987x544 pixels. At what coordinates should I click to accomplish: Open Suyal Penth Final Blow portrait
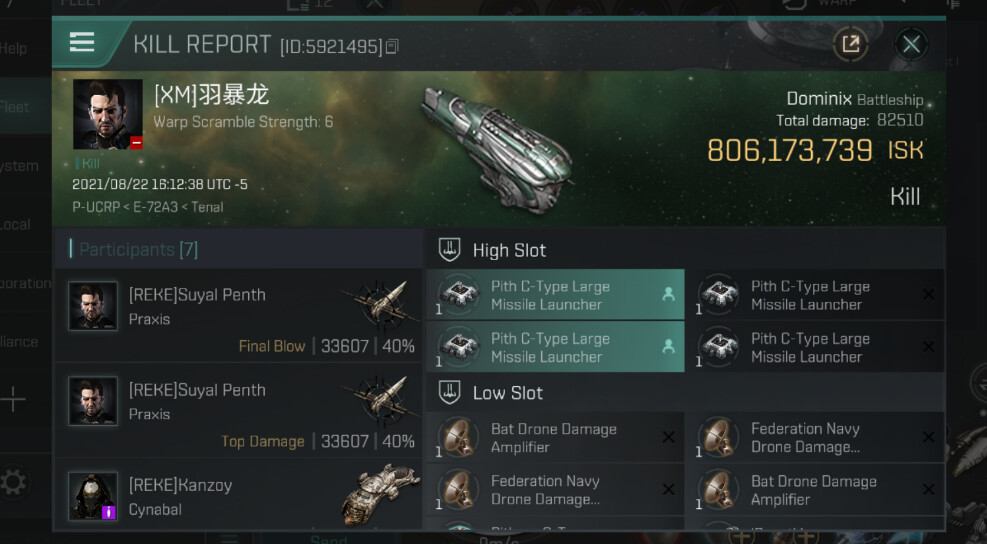click(x=92, y=307)
